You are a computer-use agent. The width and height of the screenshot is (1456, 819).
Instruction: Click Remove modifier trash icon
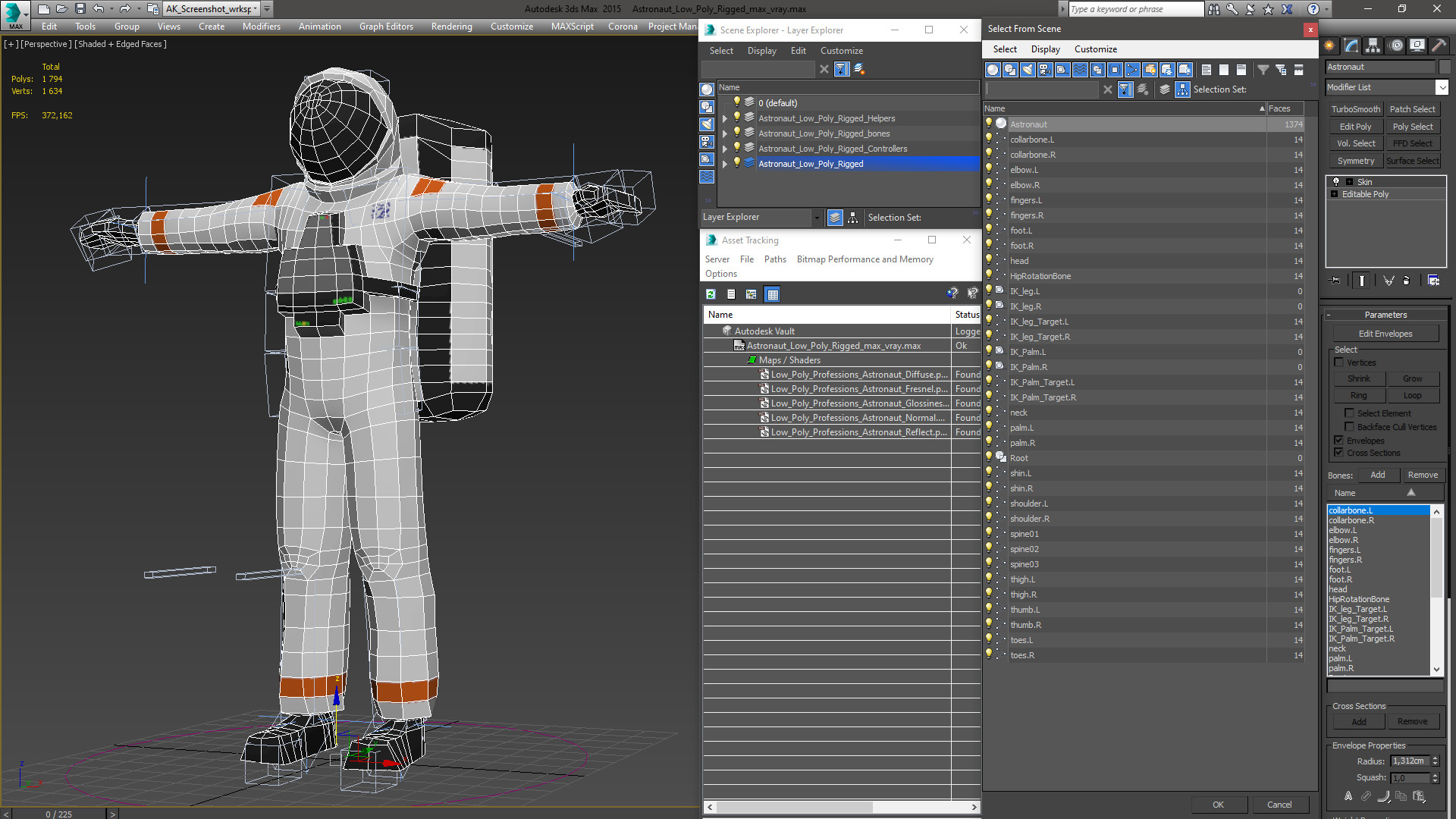[1407, 281]
